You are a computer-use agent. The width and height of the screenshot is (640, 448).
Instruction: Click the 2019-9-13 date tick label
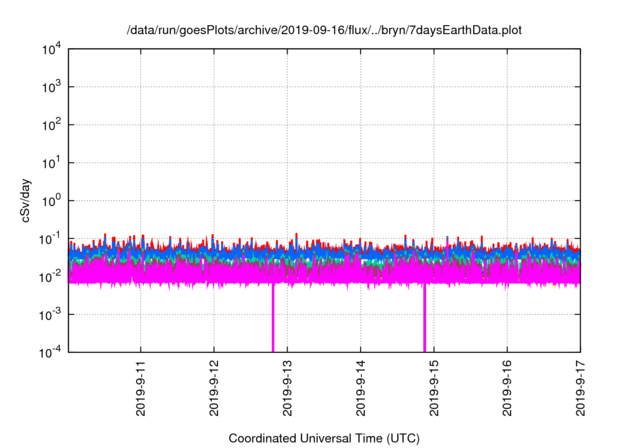pos(287,388)
